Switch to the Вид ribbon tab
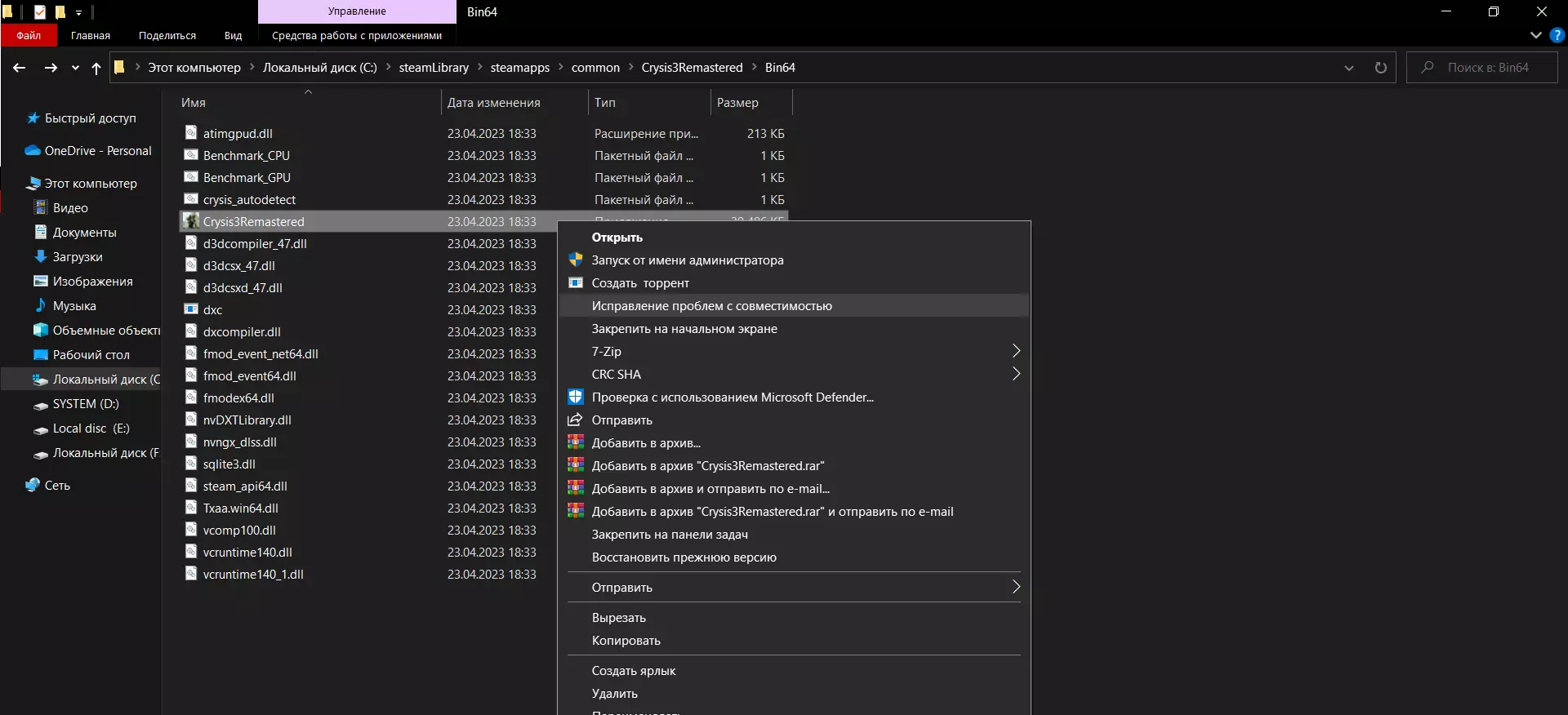The height and width of the screenshot is (715, 1568). point(233,36)
